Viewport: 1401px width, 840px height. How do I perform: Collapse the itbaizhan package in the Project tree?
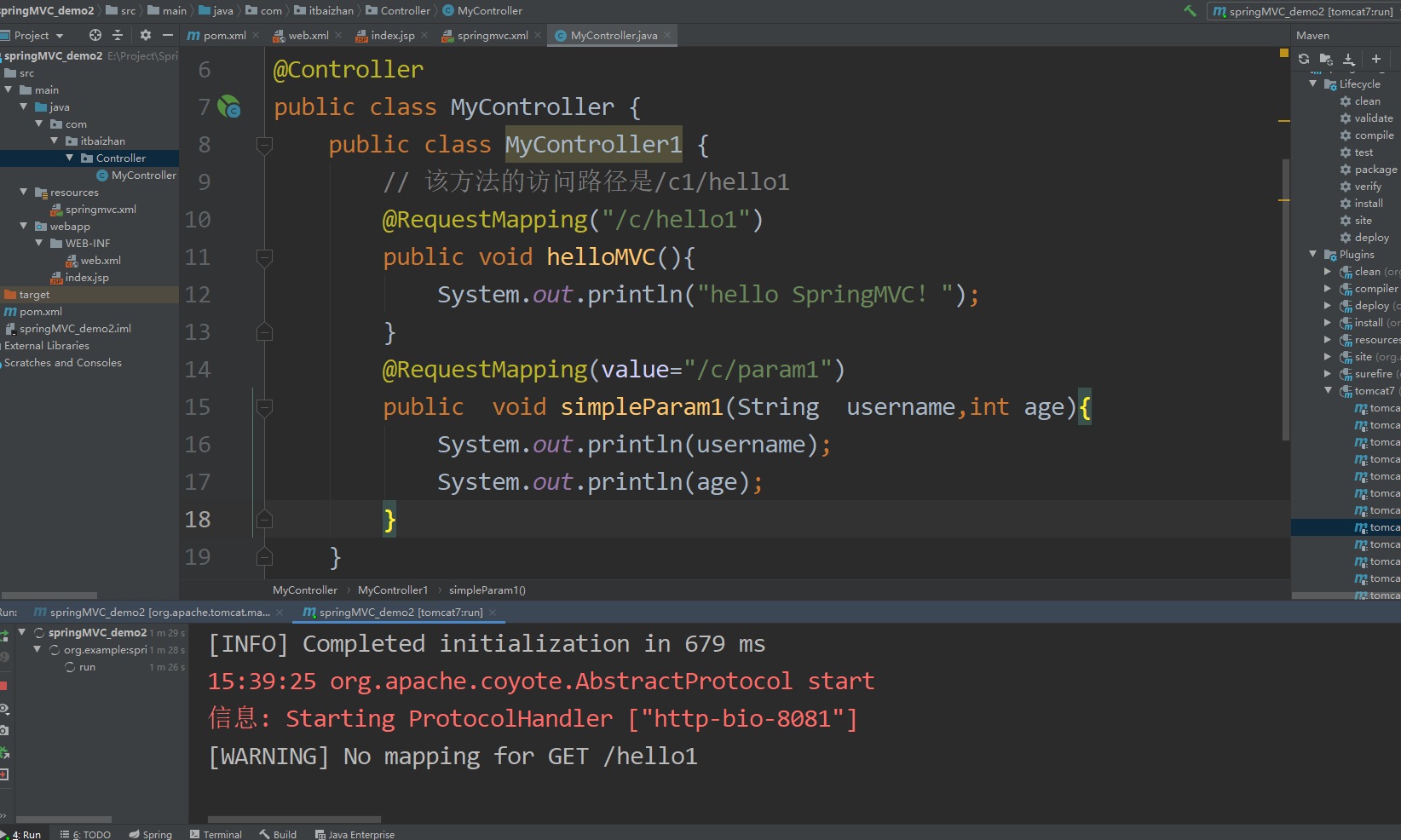55,141
